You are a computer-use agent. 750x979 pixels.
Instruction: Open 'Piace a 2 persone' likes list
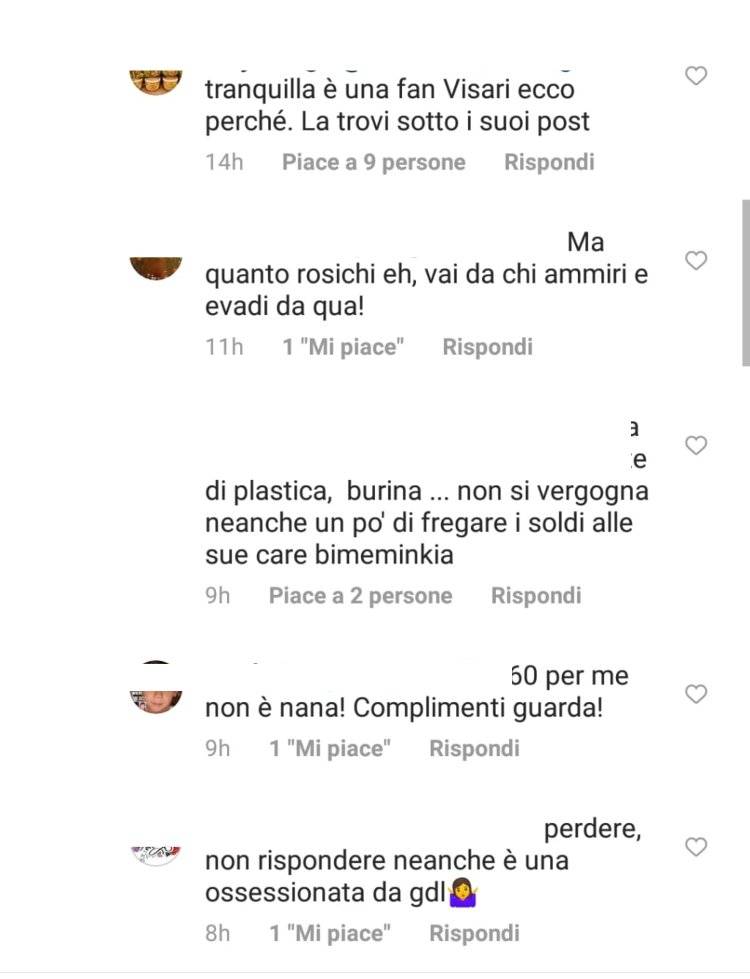(x=360, y=596)
